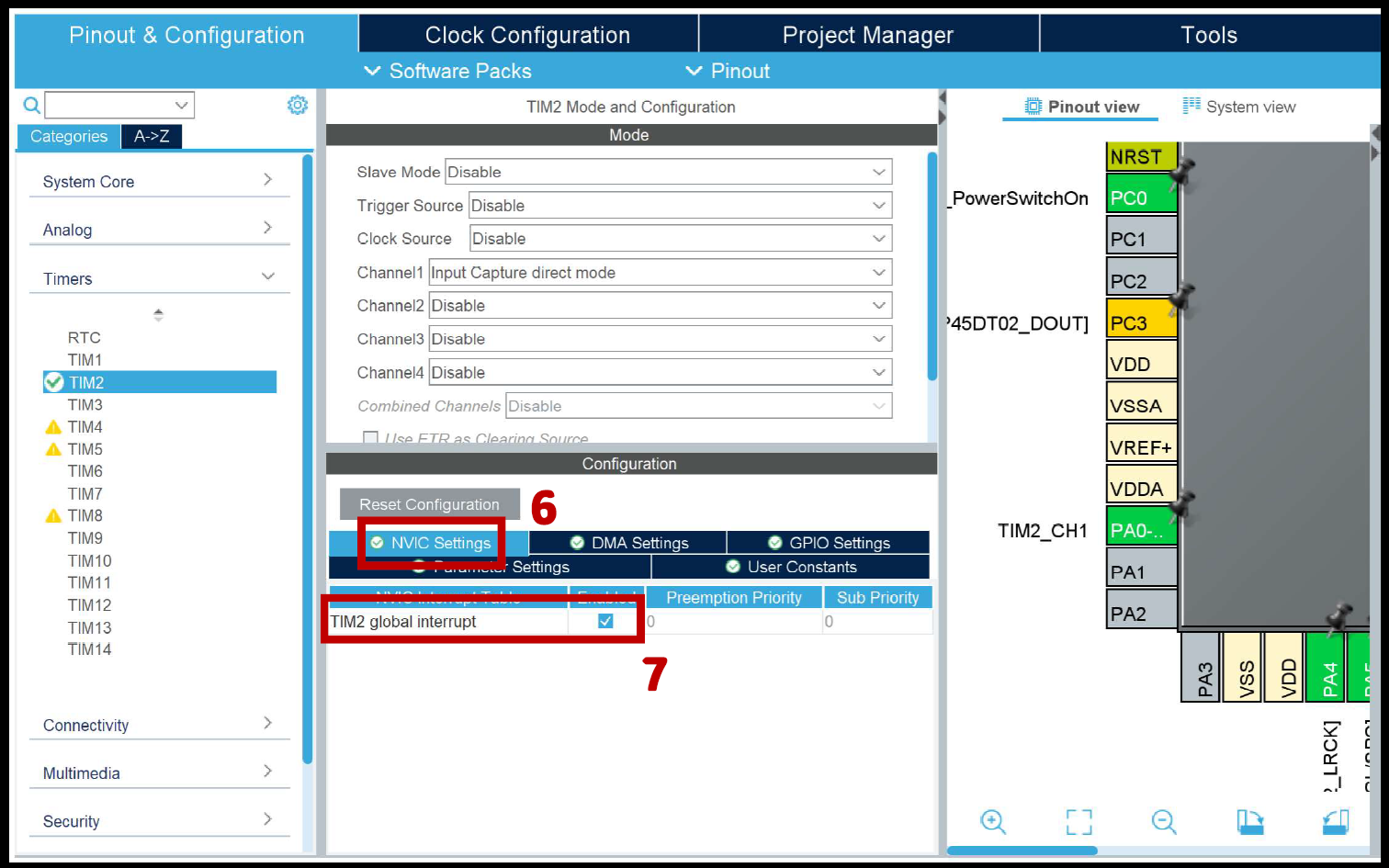The width and height of the screenshot is (1389, 868).
Task: Open DMA Settings tab
Action: tap(628, 543)
